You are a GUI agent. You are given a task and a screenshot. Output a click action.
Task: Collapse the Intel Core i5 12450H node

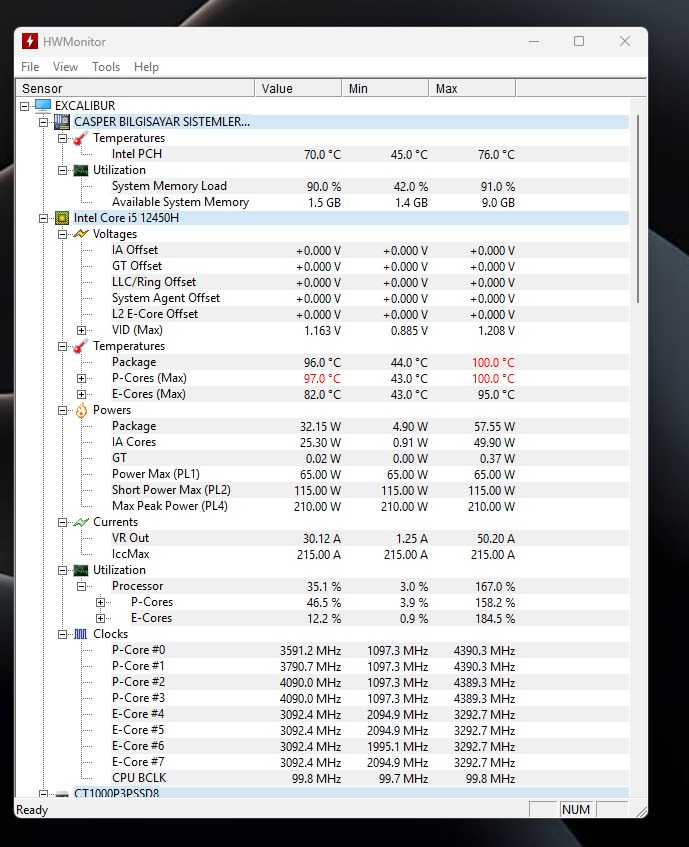(43, 218)
